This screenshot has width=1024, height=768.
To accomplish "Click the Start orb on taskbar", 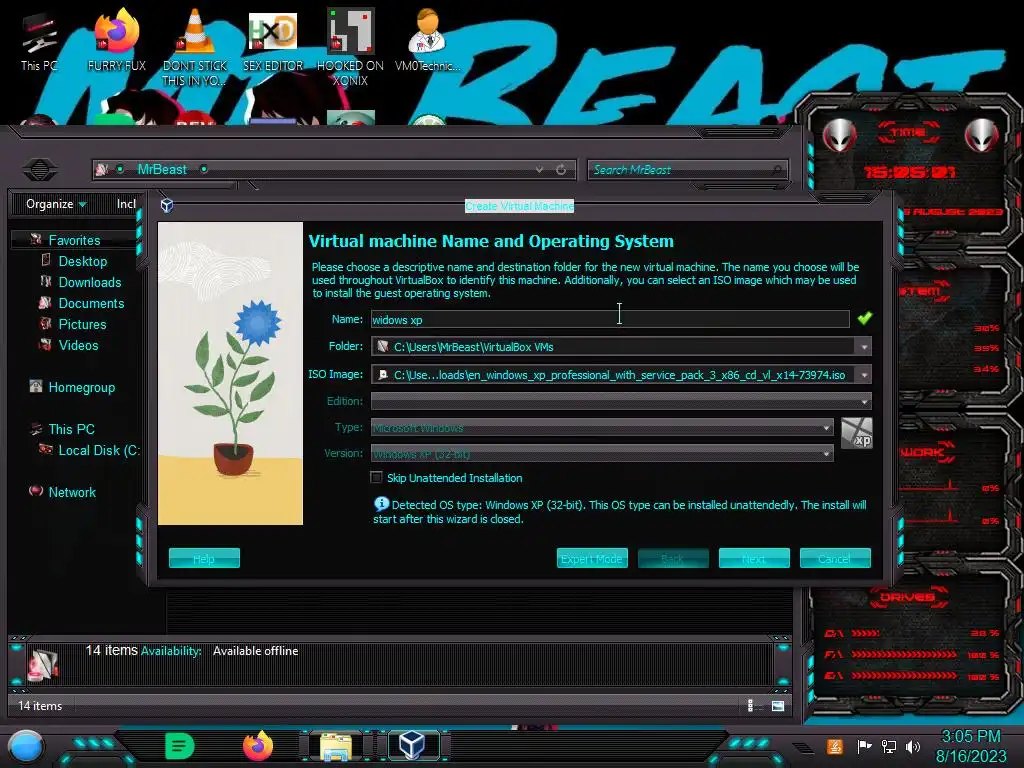I will click(x=25, y=747).
